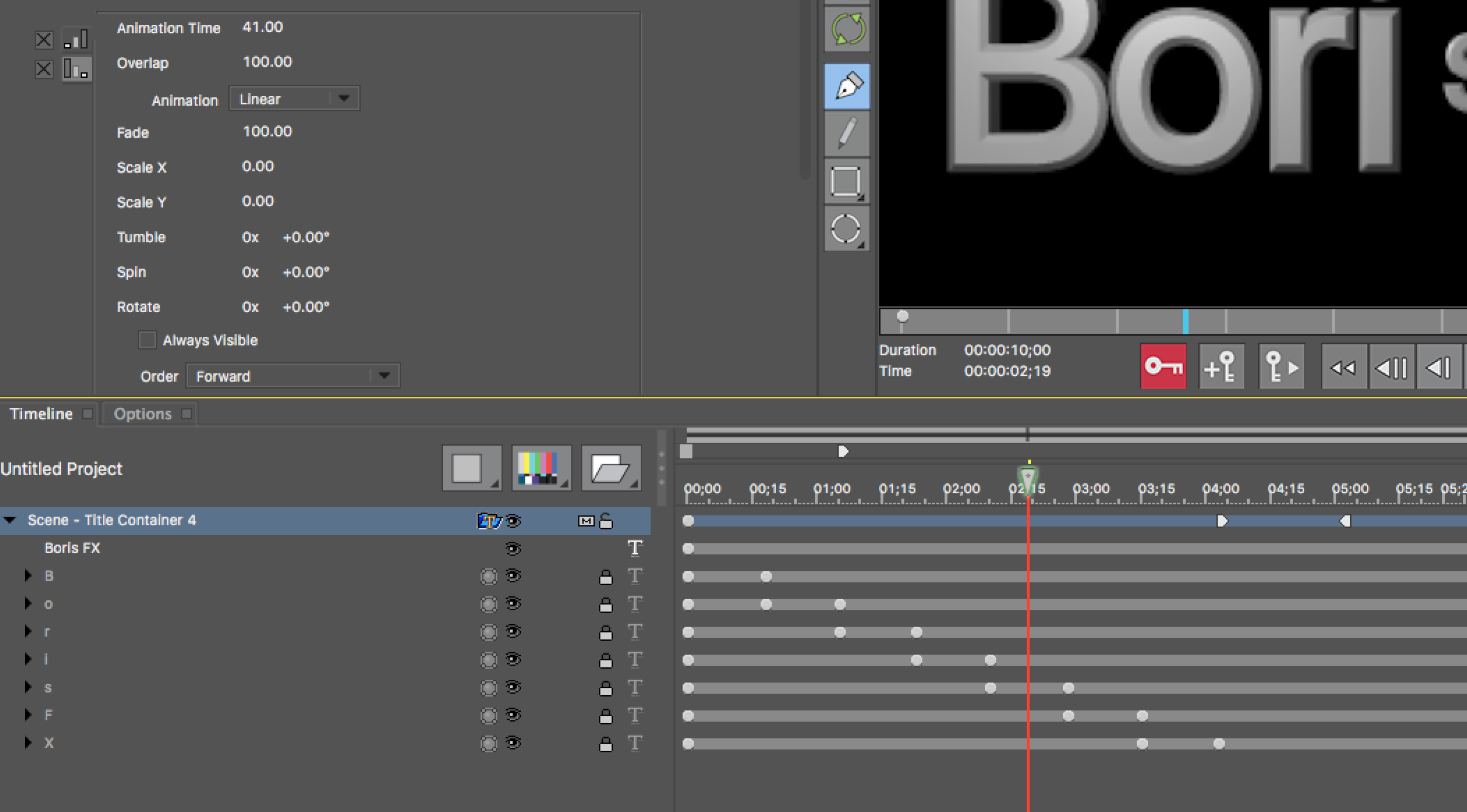Hide the Scene - Title Container 4 track
Image resolution: width=1467 pixels, height=812 pixels.
pos(513,521)
